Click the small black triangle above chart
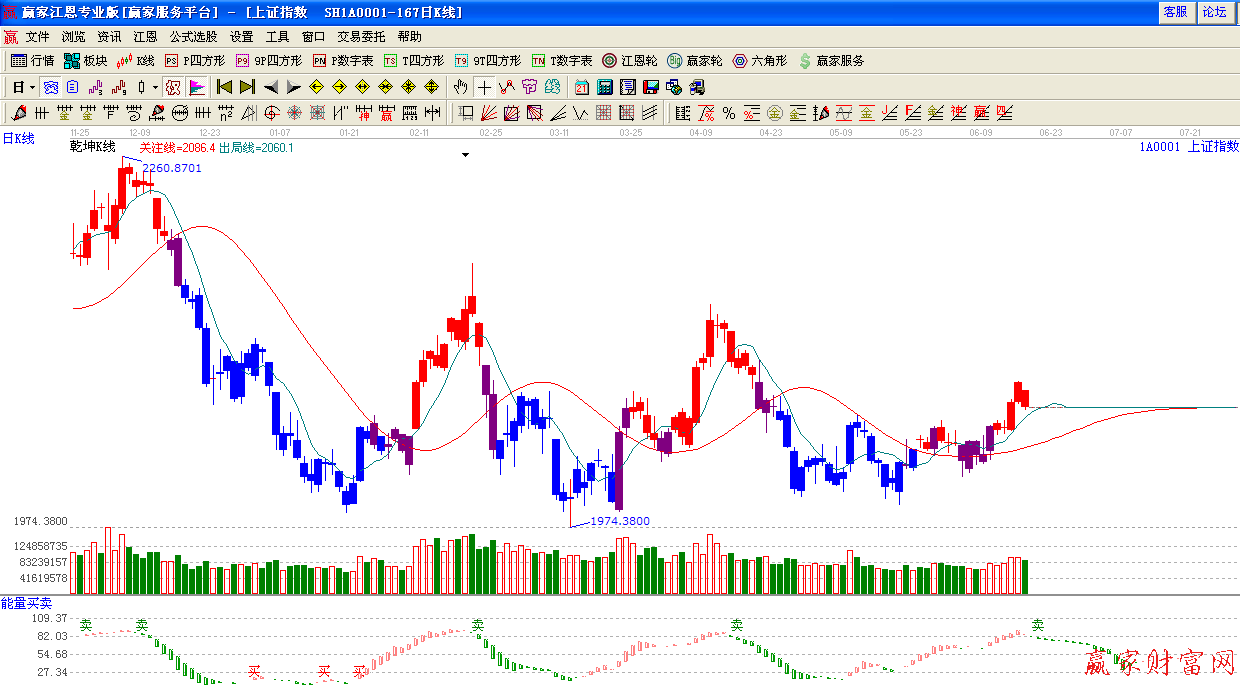The height and width of the screenshot is (687, 1240). (x=465, y=155)
